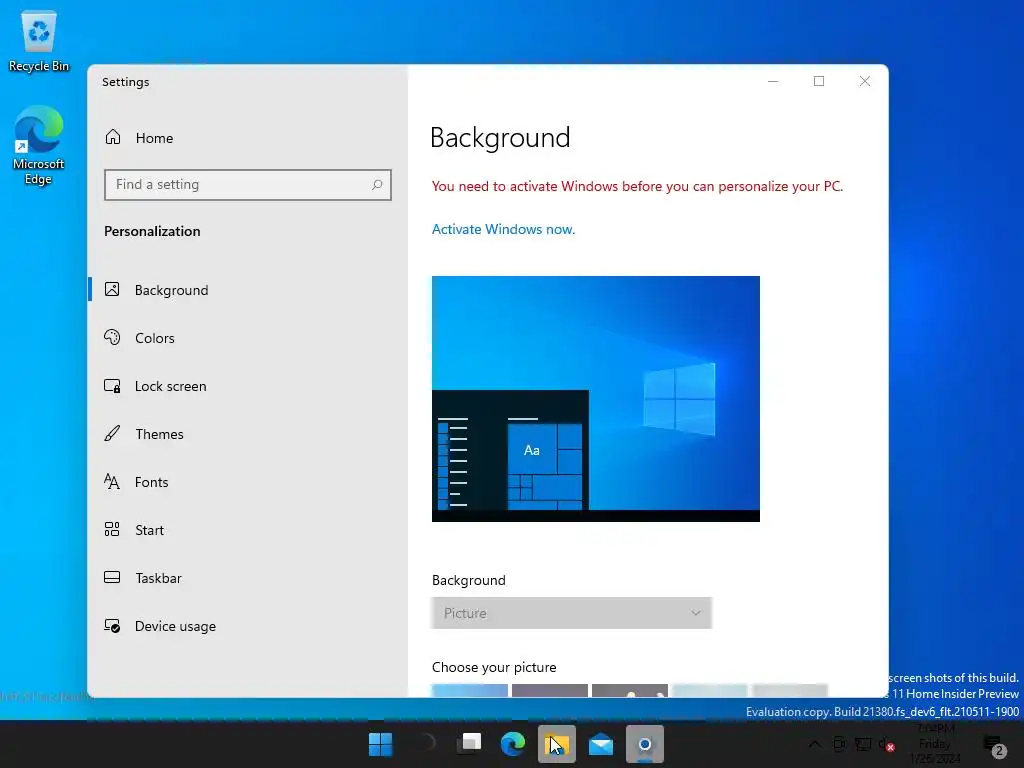The height and width of the screenshot is (768, 1024).
Task: Open the Mail app from the taskbar
Action: (601, 744)
